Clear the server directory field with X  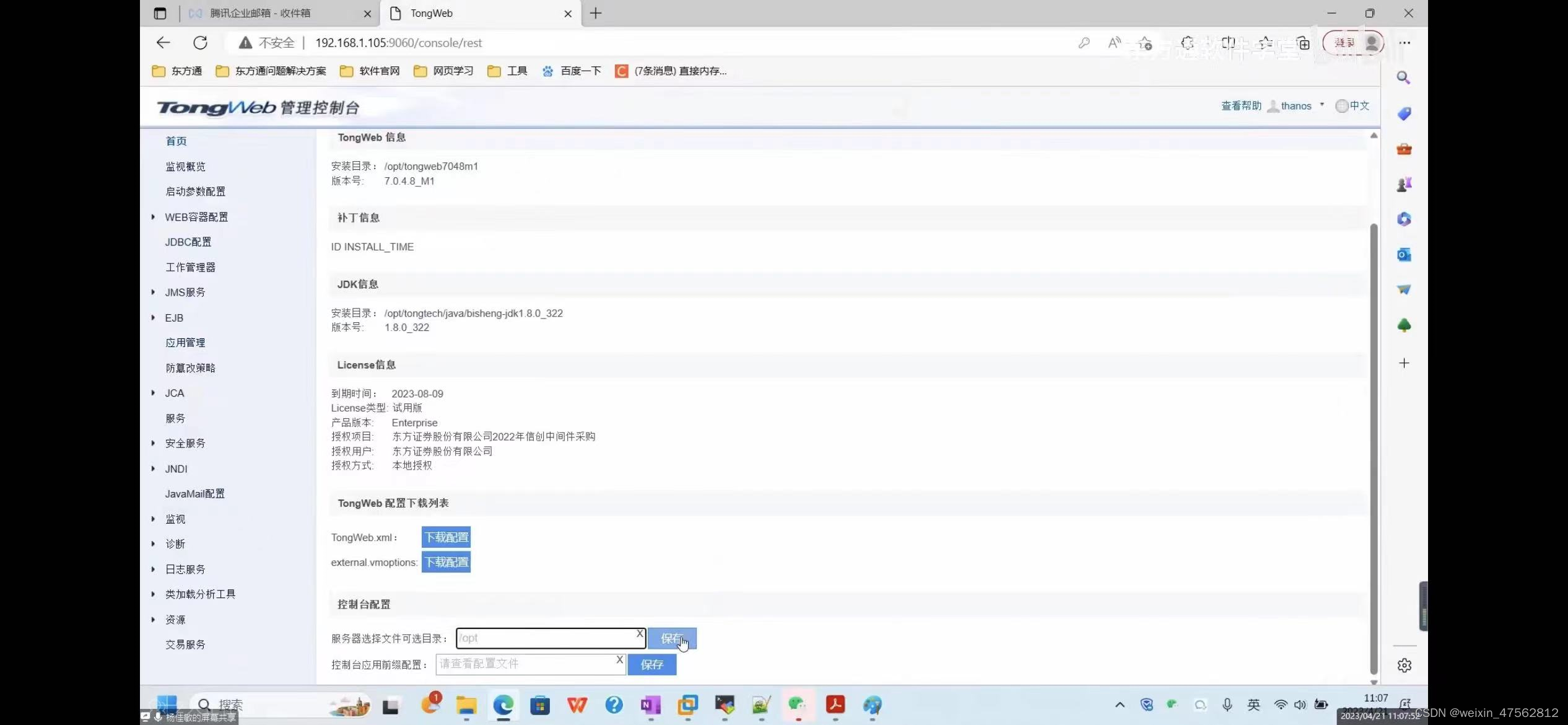[x=640, y=633]
